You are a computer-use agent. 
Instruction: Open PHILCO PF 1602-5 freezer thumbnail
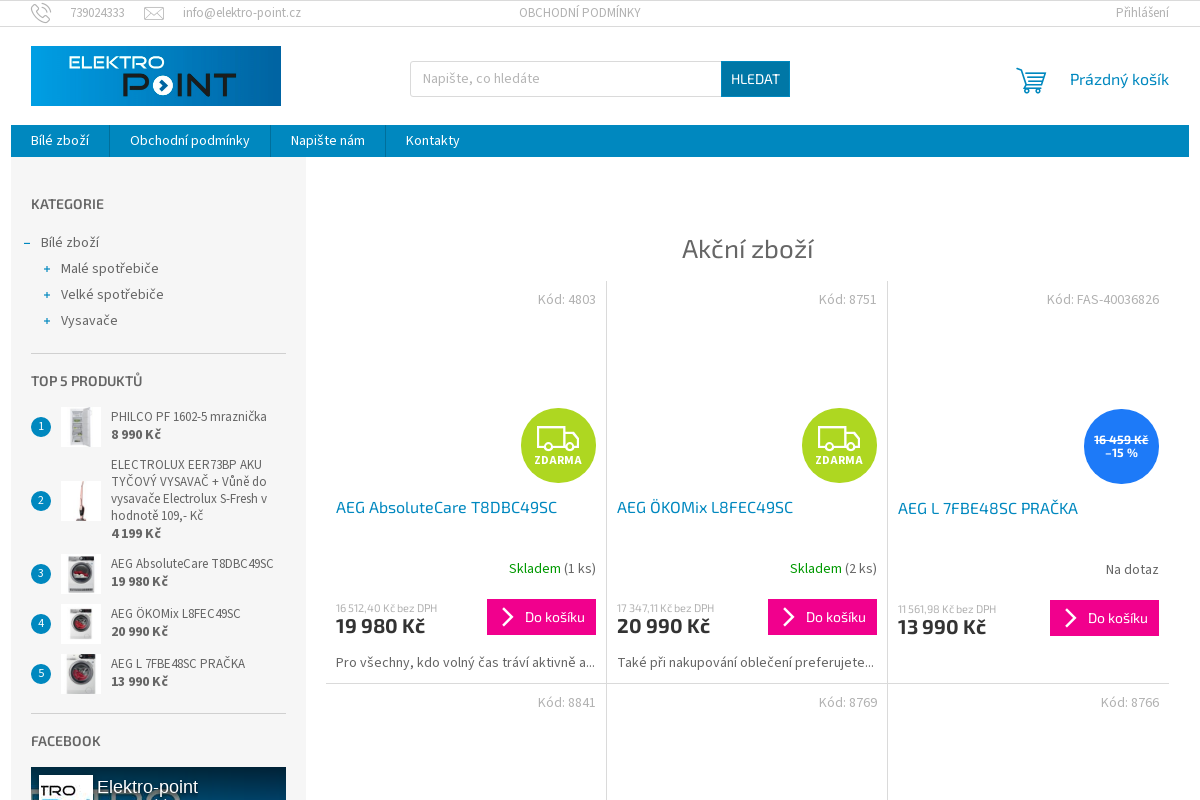coord(80,427)
